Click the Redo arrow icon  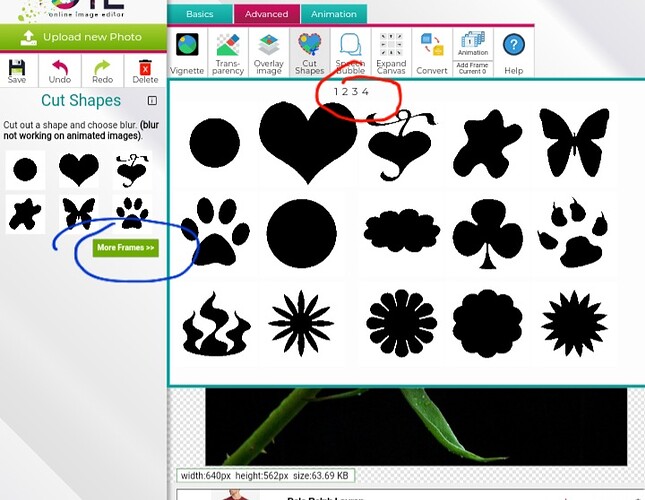[x=102, y=71]
